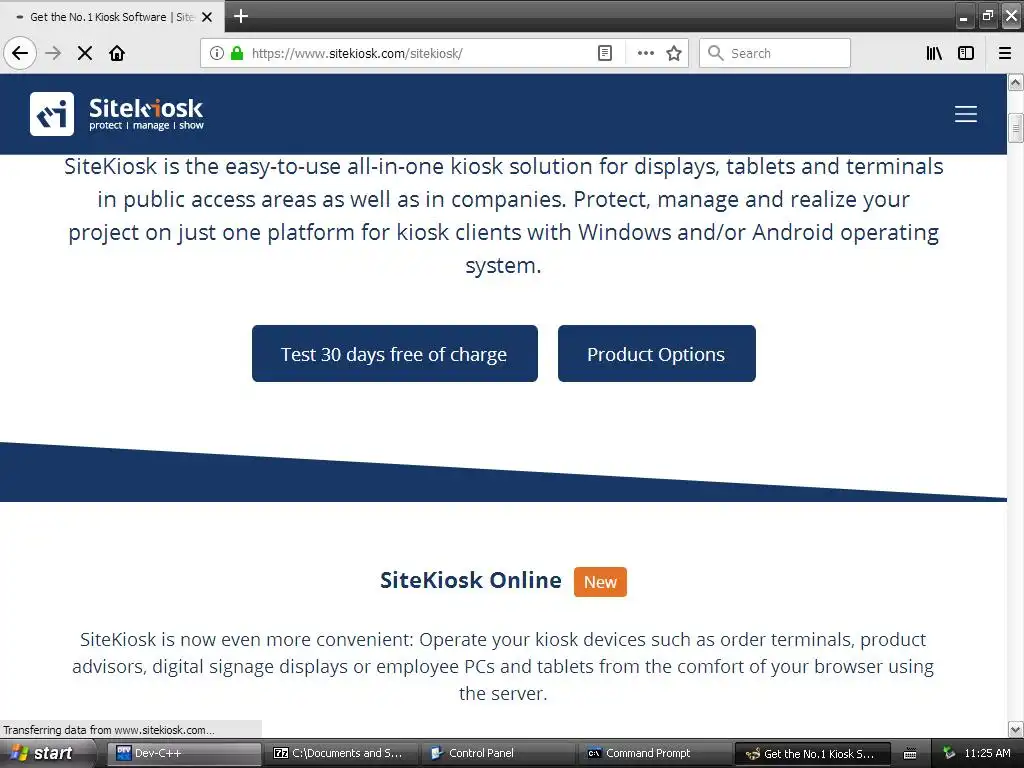This screenshot has height=768, width=1024.
Task: Open the site's hamburger navigation menu
Action: coord(965,114)
